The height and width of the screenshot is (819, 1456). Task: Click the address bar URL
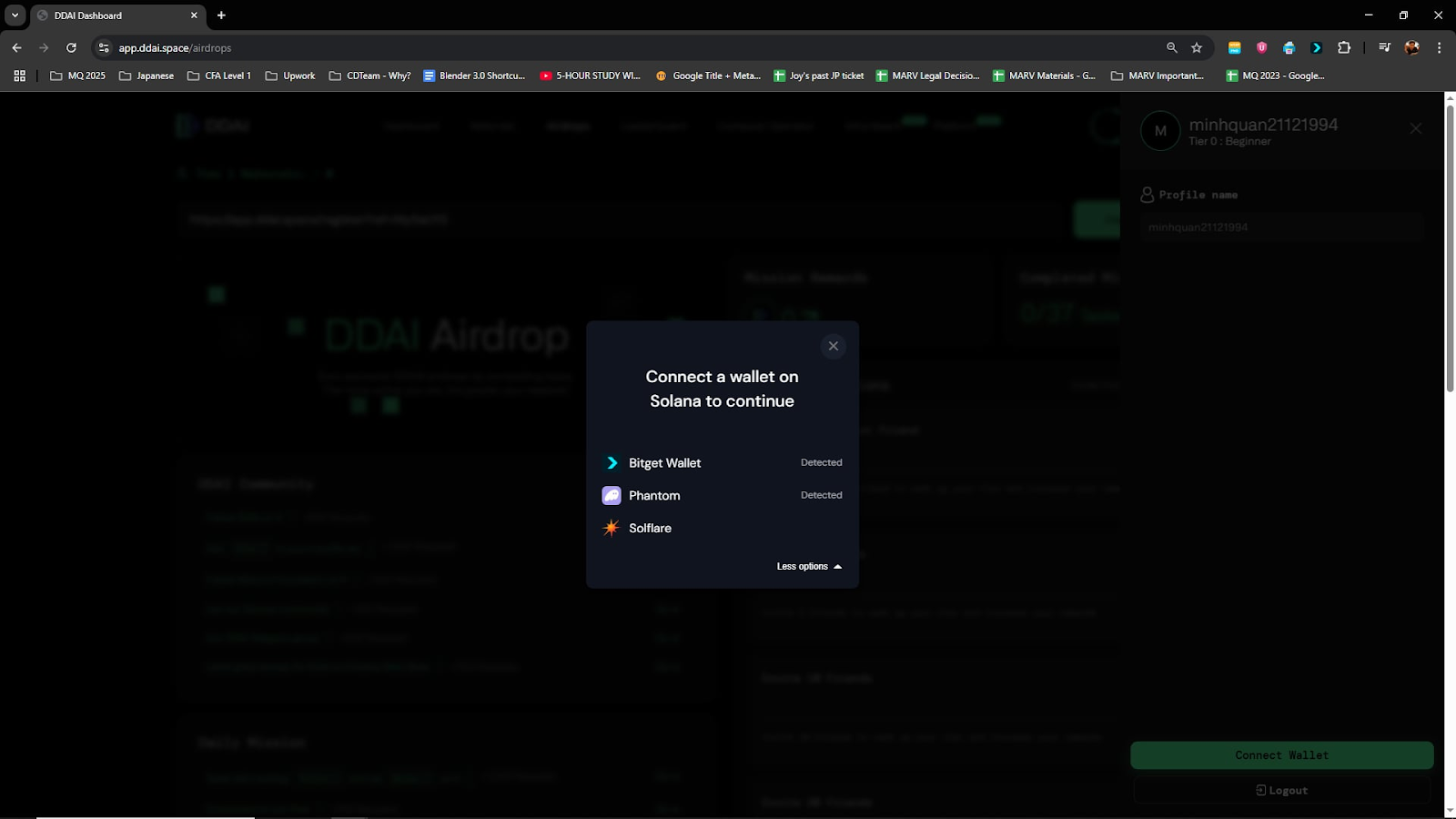click(175, 48)
